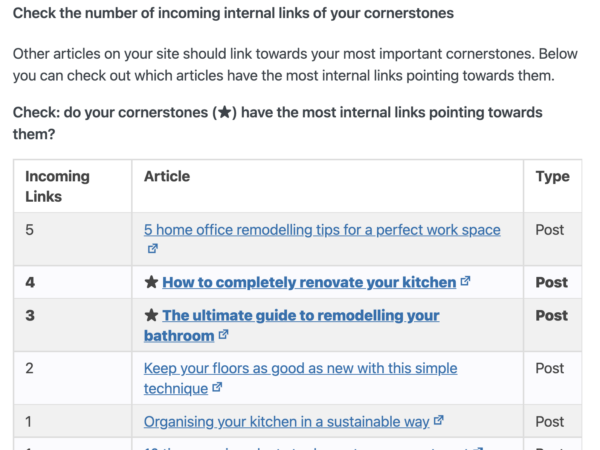Open 'Keep your floors as good as new' article

(300, 378)
